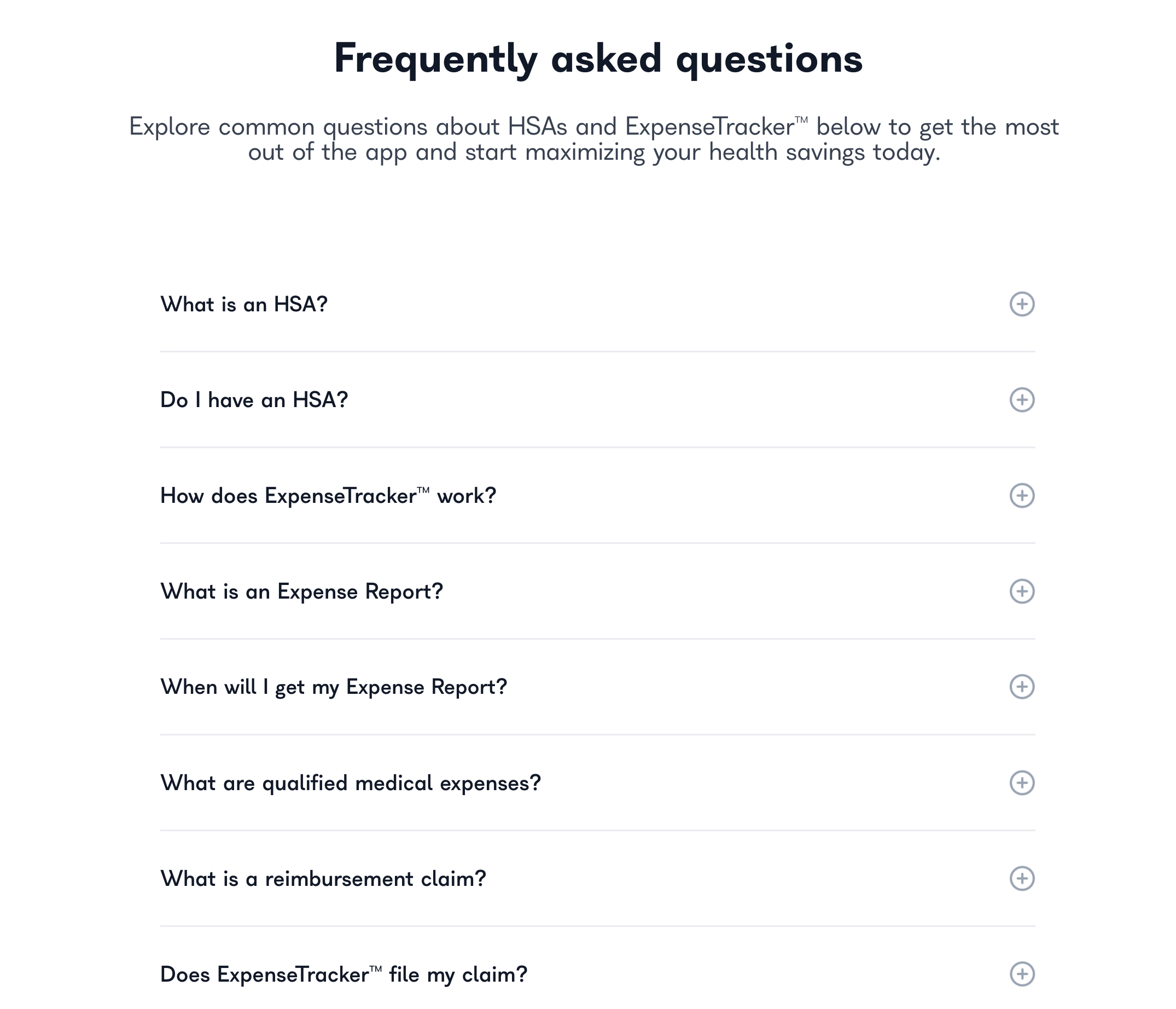Click the plus icon for 'What is an Expense Report?'

[1022, 591]
